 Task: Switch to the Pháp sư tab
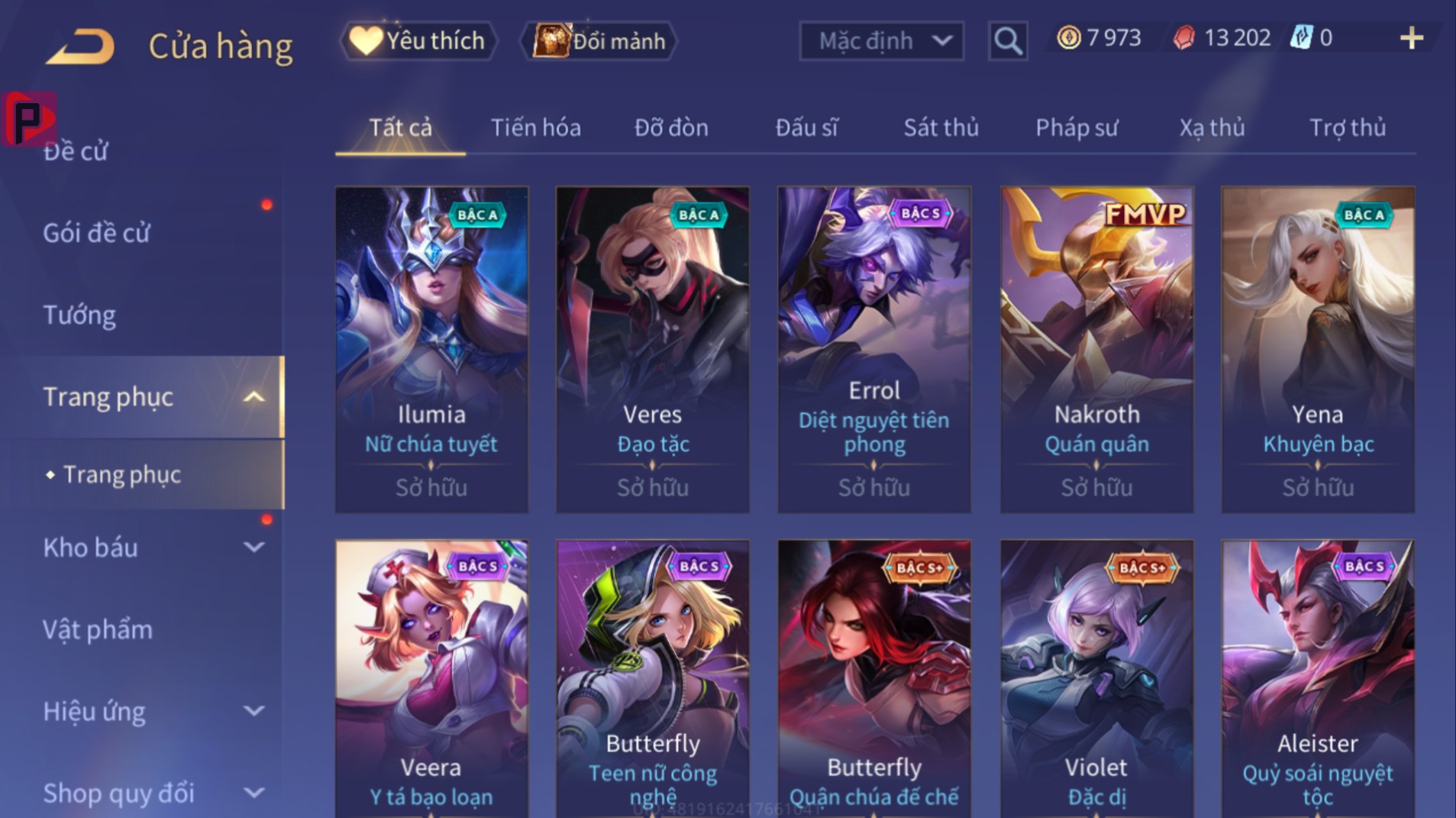(x=1077, y=128)
